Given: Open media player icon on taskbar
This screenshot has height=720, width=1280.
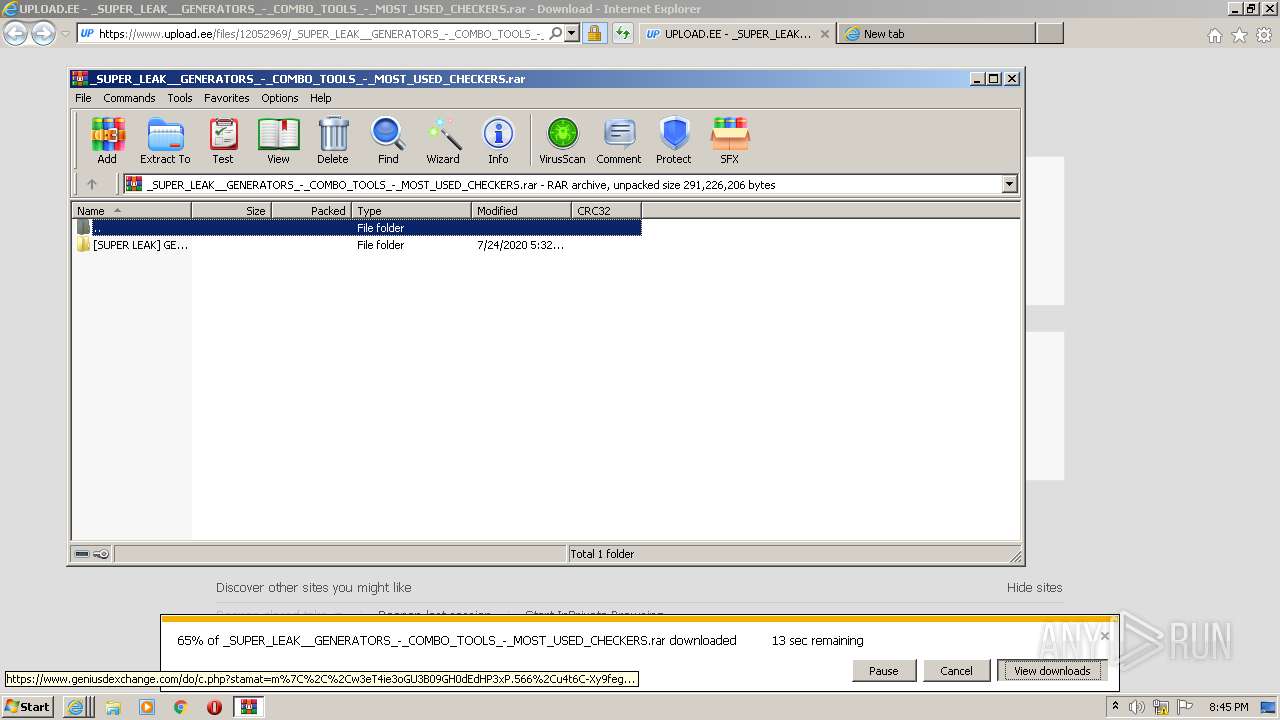Looking at the screenshot, I should point(147,707).
